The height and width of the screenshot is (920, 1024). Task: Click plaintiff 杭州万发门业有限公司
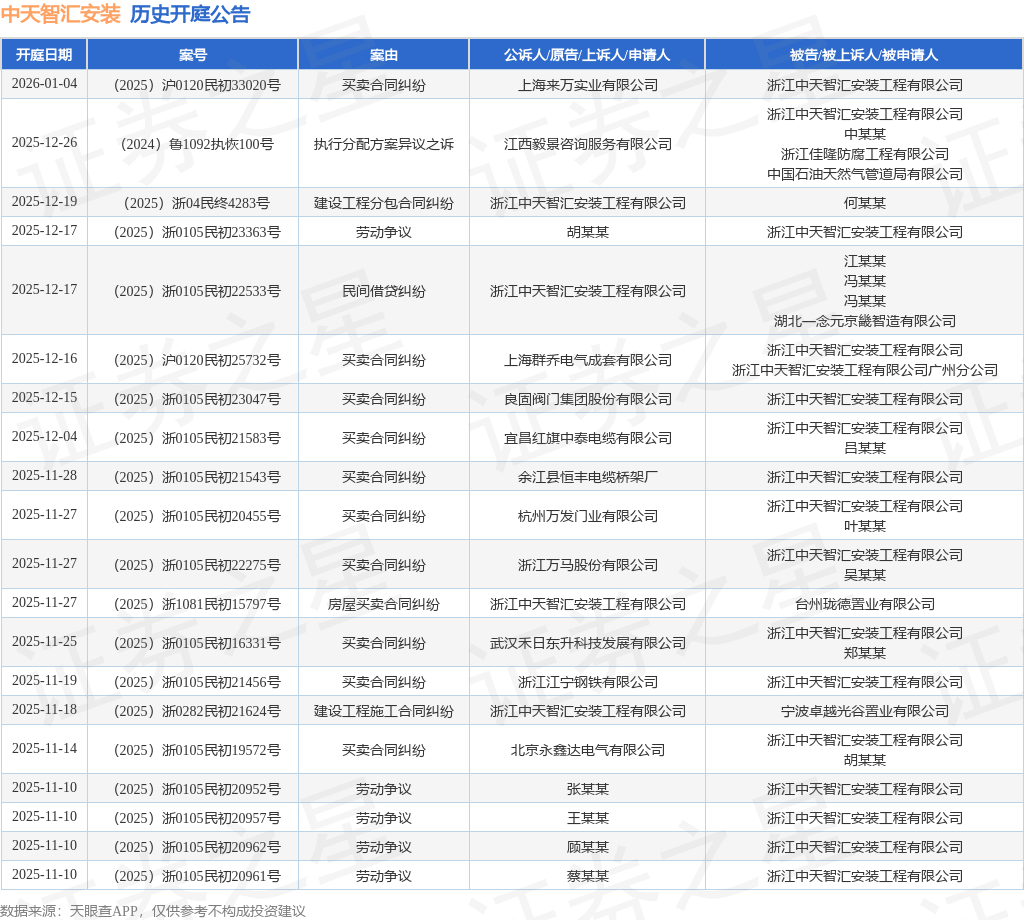(588, 516)
